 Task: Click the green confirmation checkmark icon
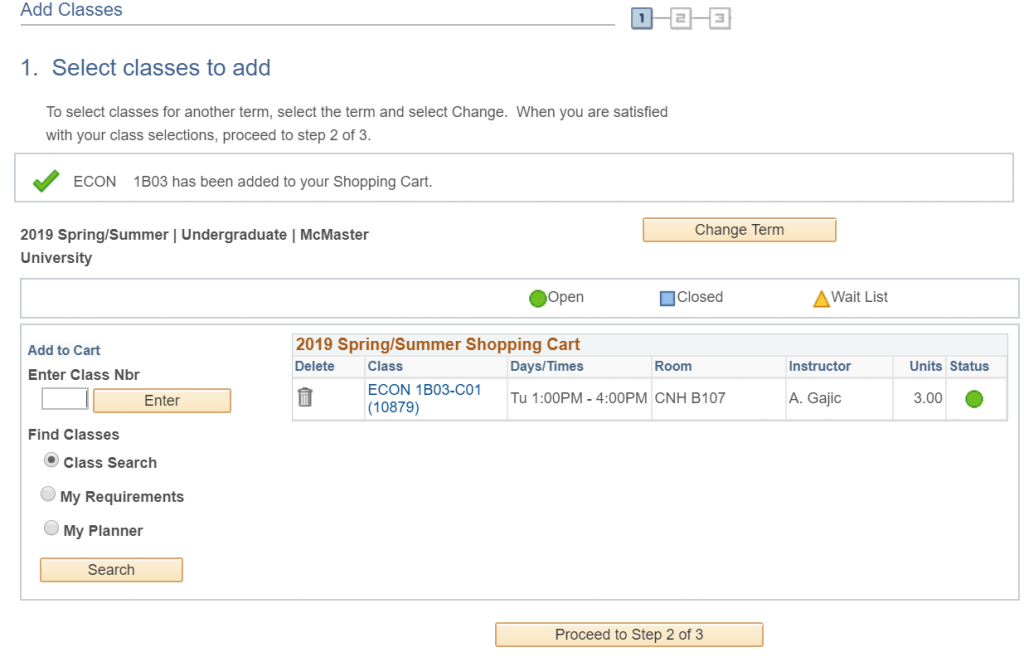click(46, 181)
